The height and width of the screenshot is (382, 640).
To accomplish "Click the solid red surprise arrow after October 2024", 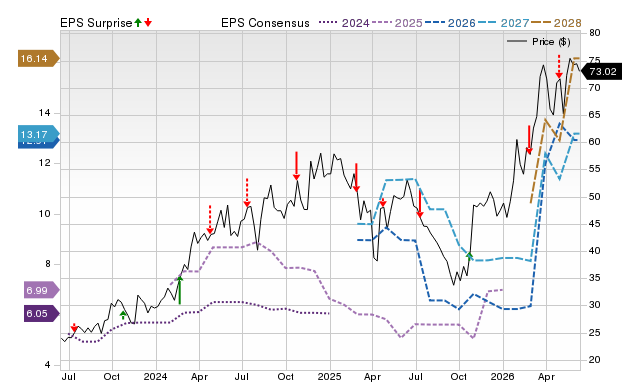I will (296, 166).
